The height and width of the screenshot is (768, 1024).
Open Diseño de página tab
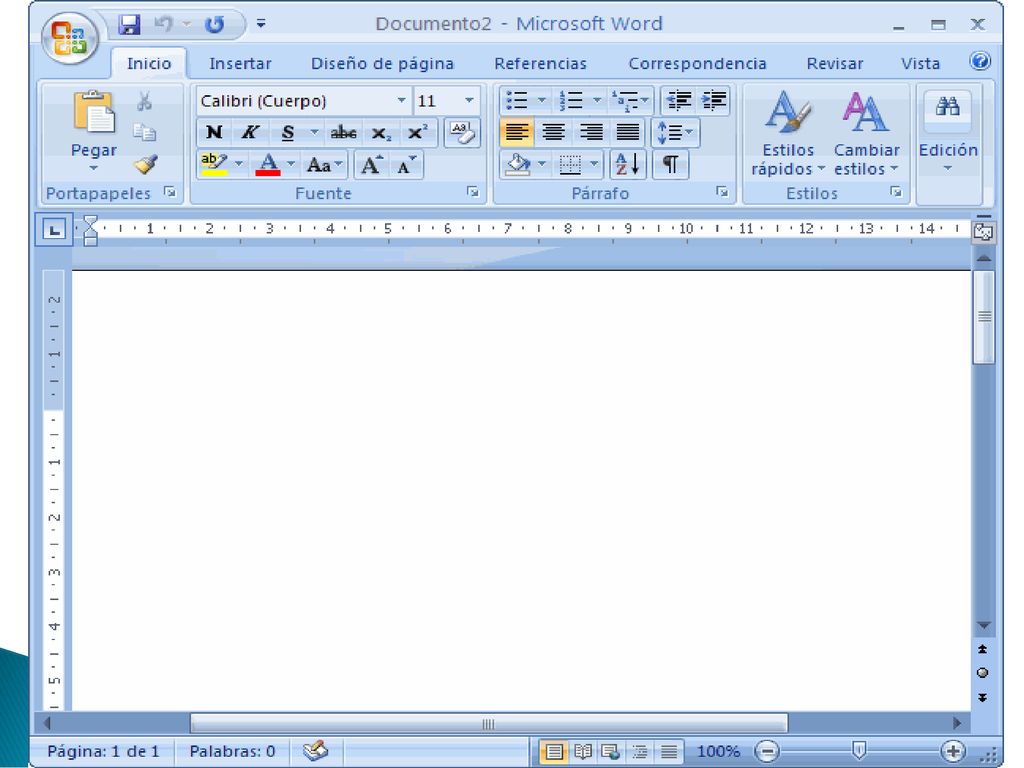coord(382,63)
